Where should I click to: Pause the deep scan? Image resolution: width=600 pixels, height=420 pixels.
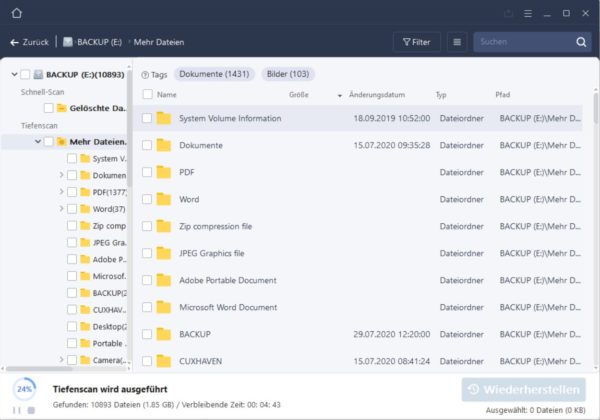(x=16, y=410)
